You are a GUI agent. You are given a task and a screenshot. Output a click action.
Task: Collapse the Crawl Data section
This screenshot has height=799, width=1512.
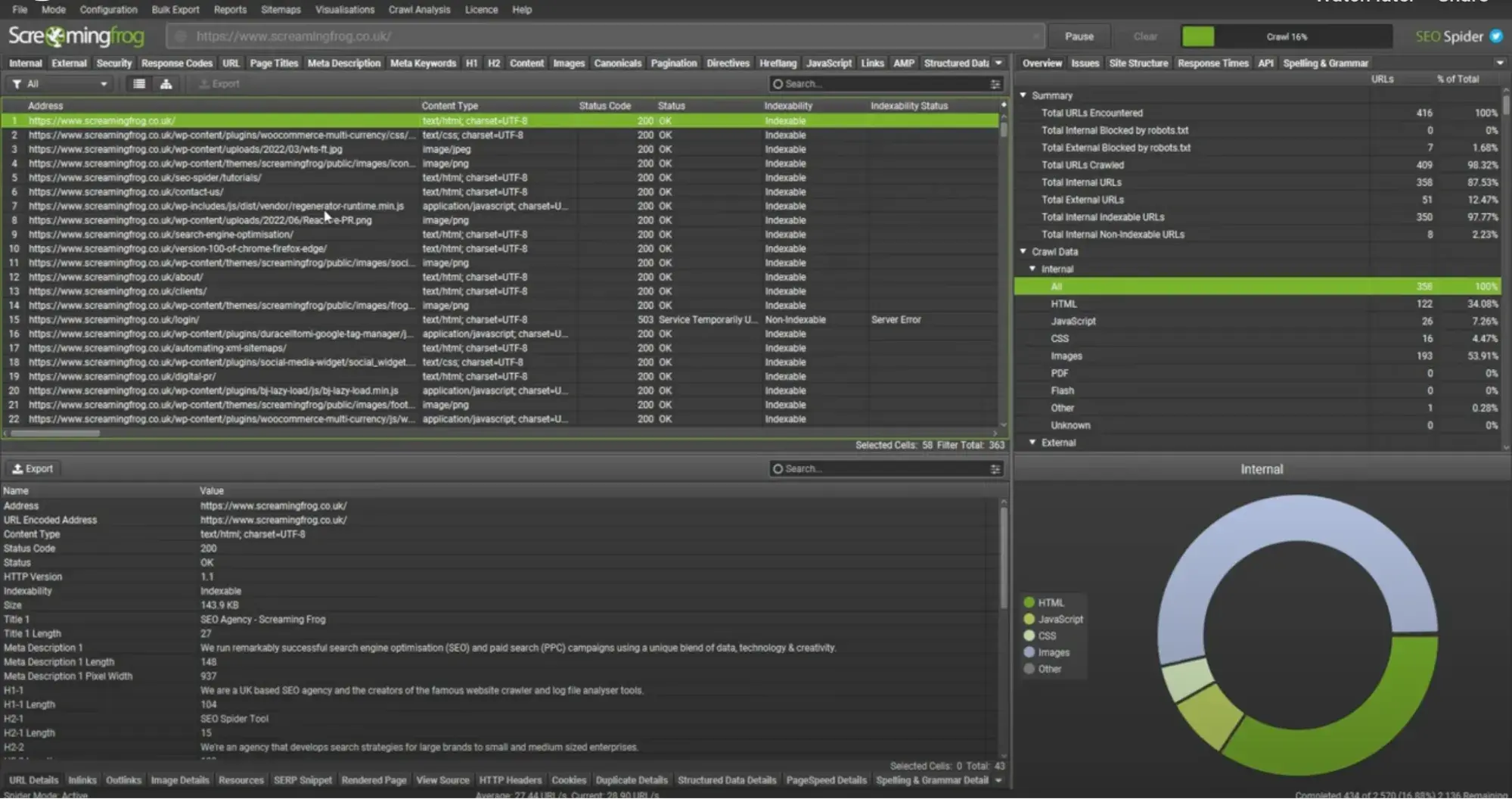pyautogui.click(x=1023, y=251)
